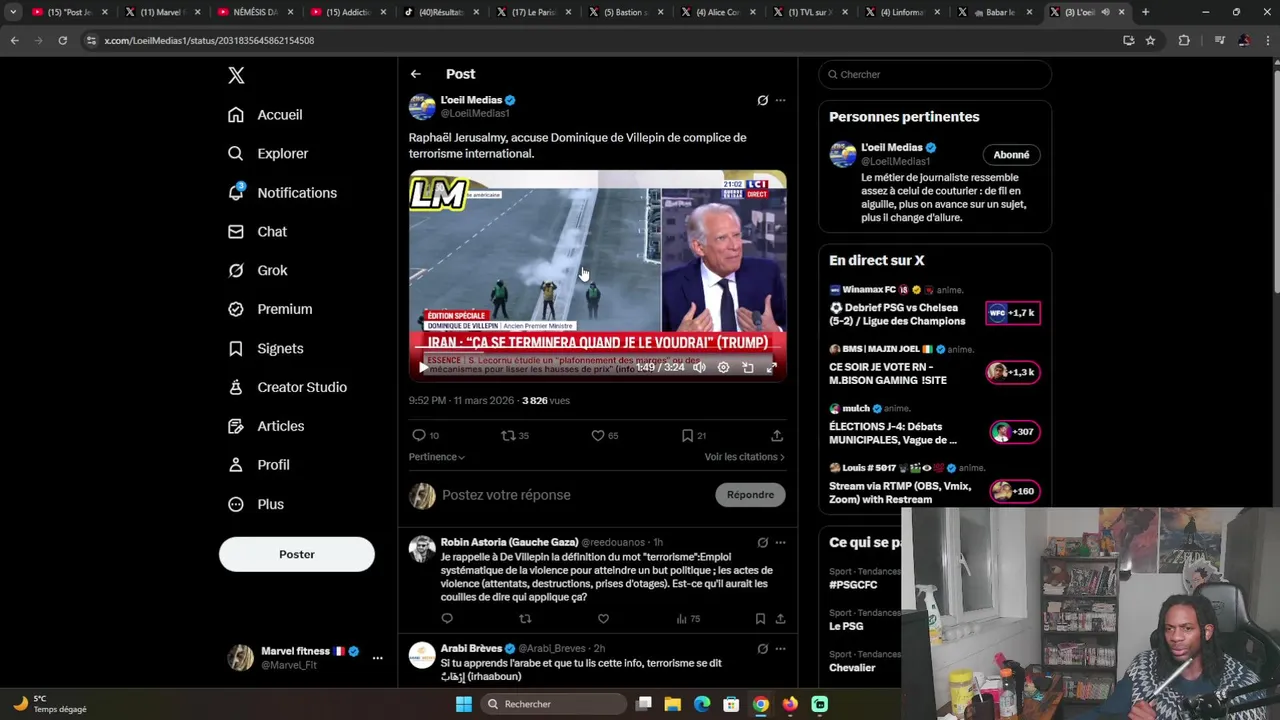Click the Grok icon on L'oeil Medias post
The image size is (1280, 720).
click(762, 100)
